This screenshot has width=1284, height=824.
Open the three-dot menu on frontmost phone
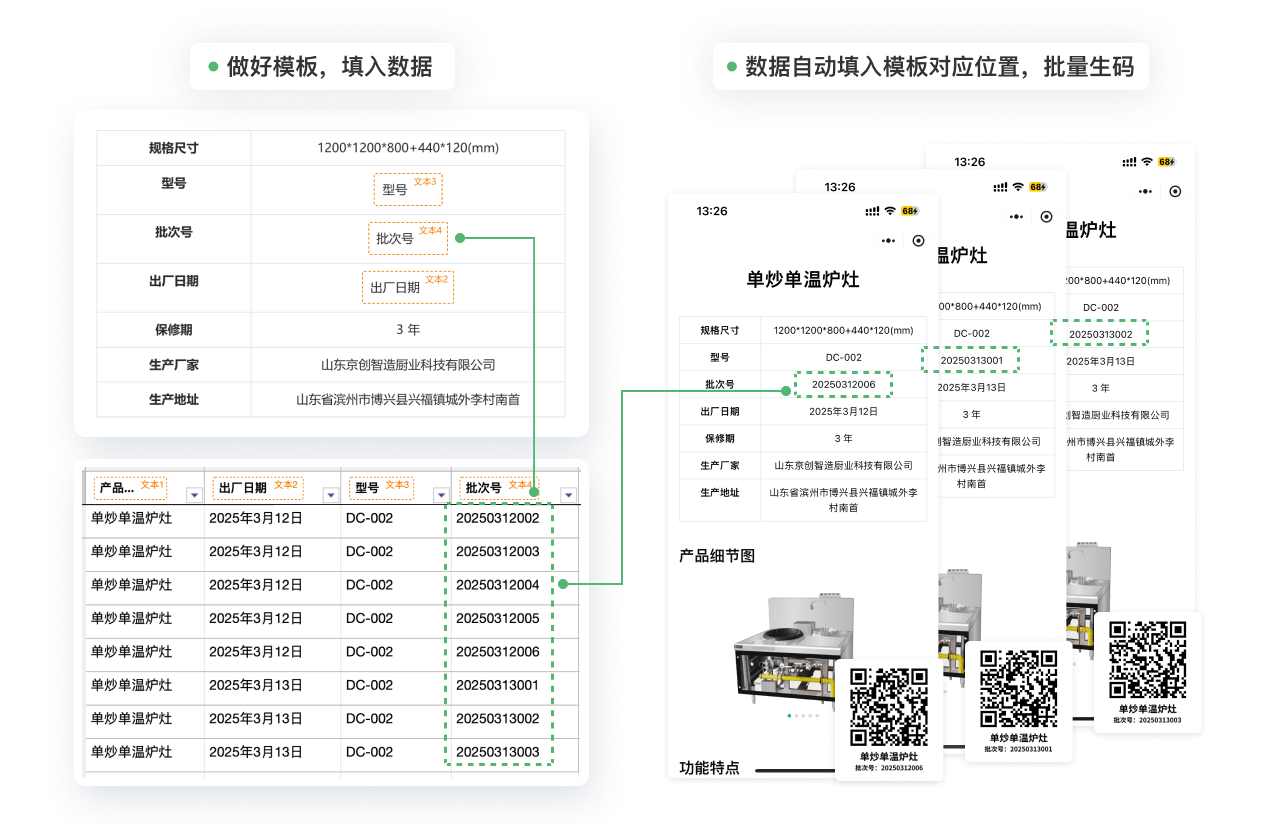[888, 241]
